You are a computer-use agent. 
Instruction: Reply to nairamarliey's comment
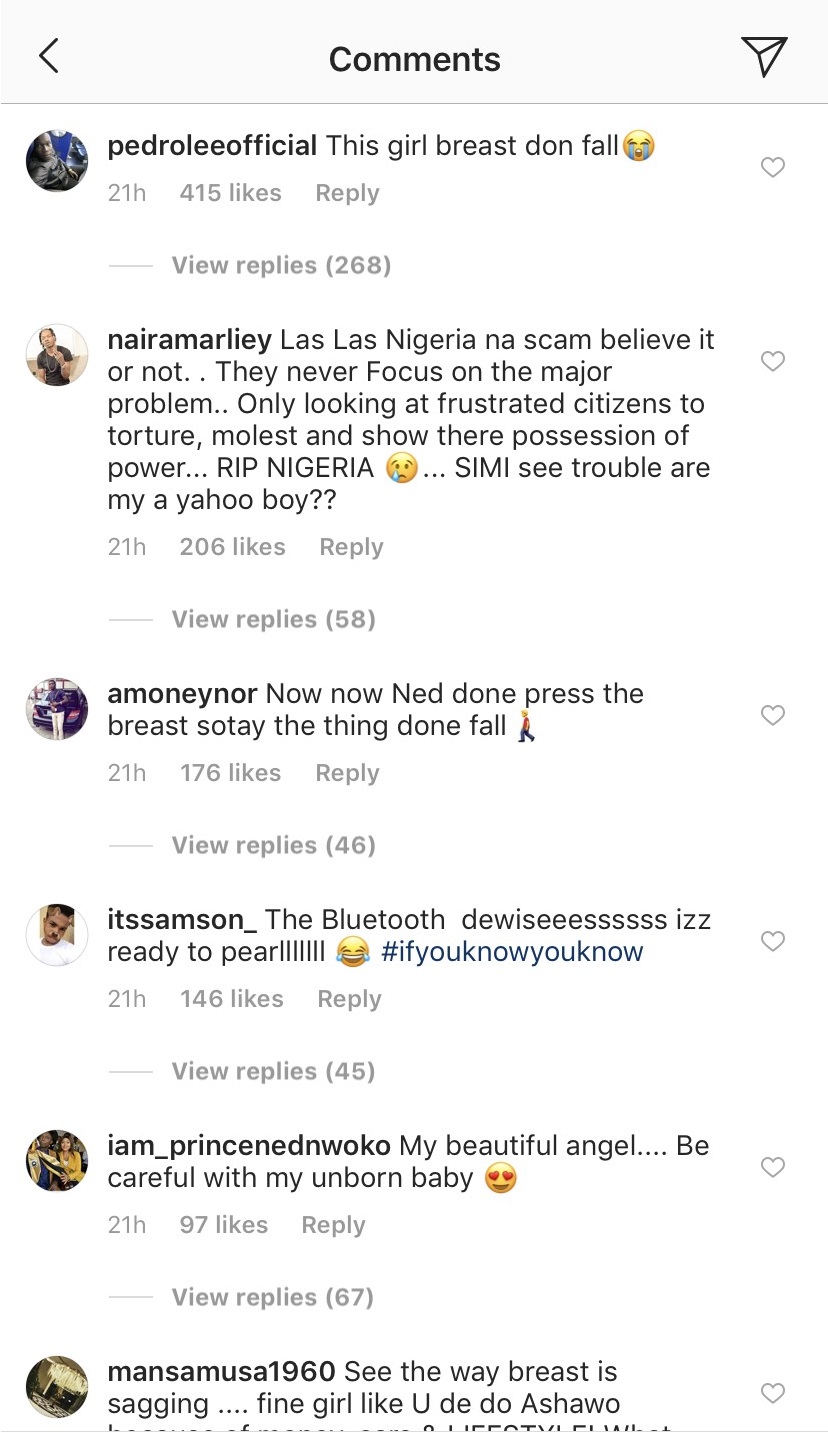point(351,547)
